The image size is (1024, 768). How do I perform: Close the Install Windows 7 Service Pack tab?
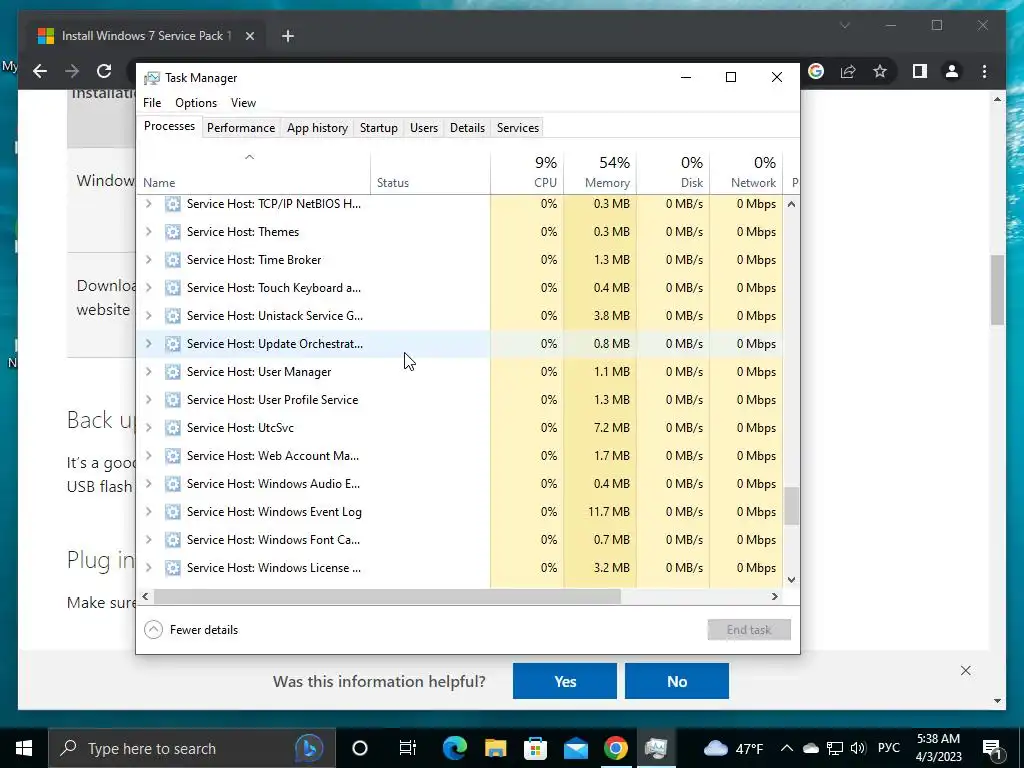[249, 36]
